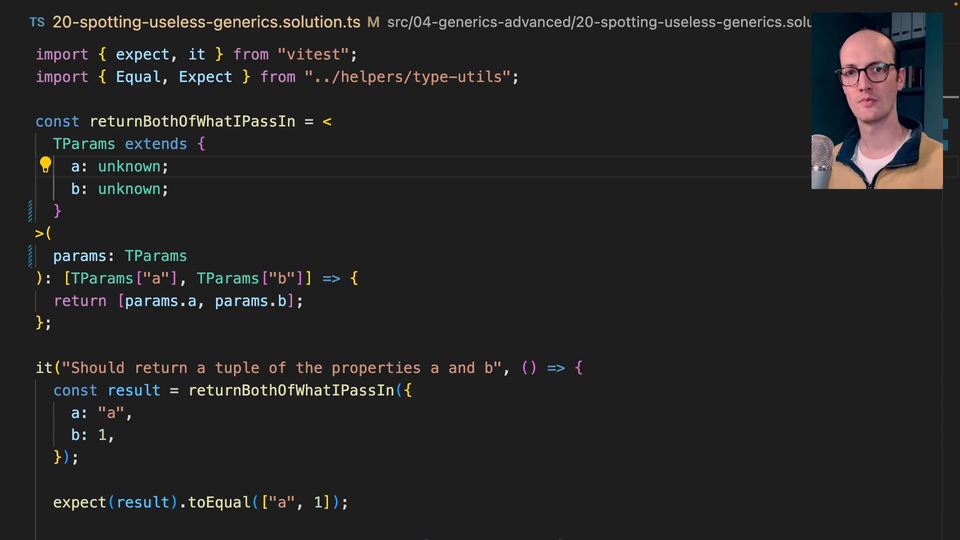Click the M modified status indicator
This screenshot has width=960, height=540.
tap(373, 21)
